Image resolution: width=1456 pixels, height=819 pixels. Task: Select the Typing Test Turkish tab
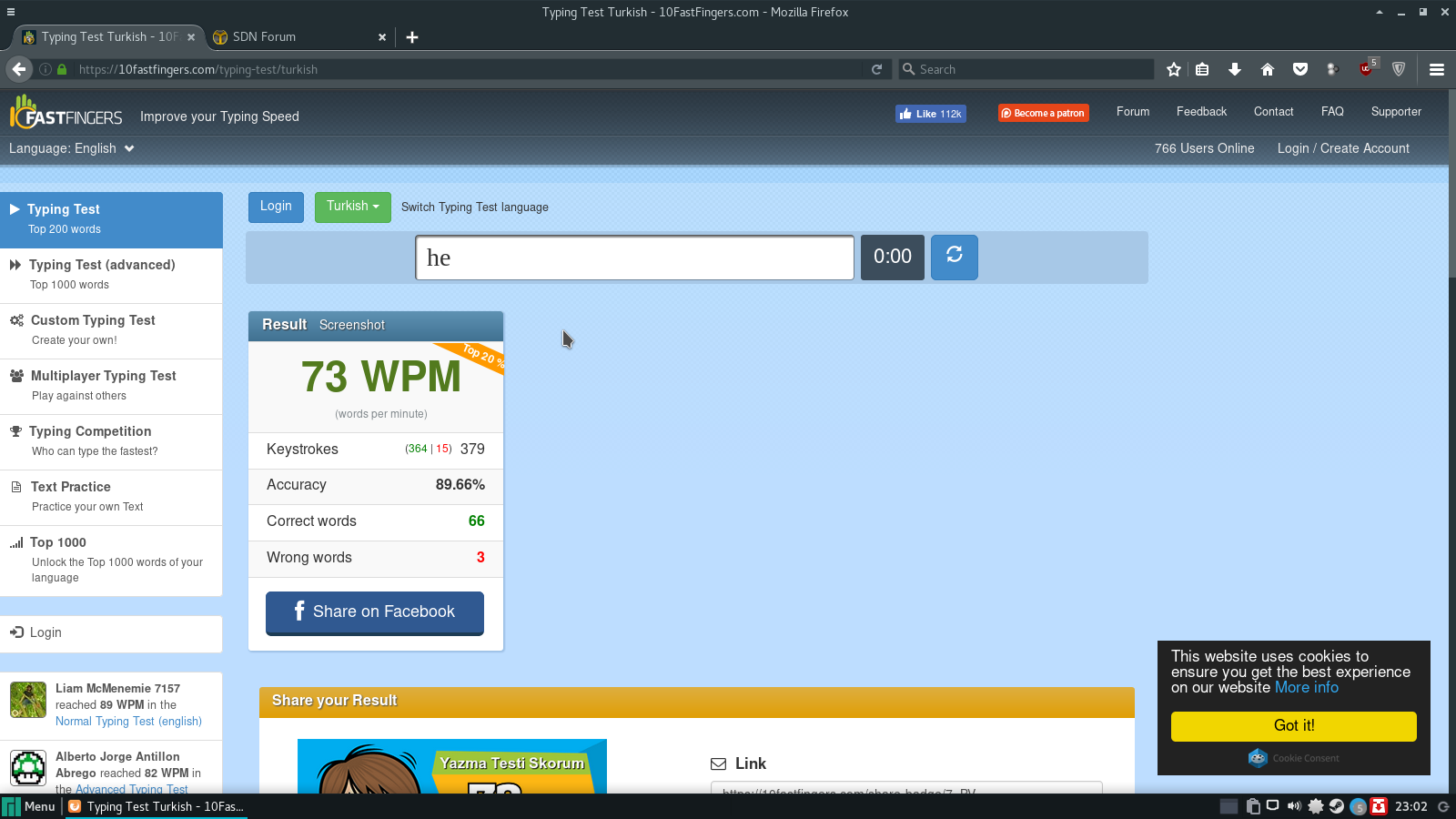coord(108,37)
